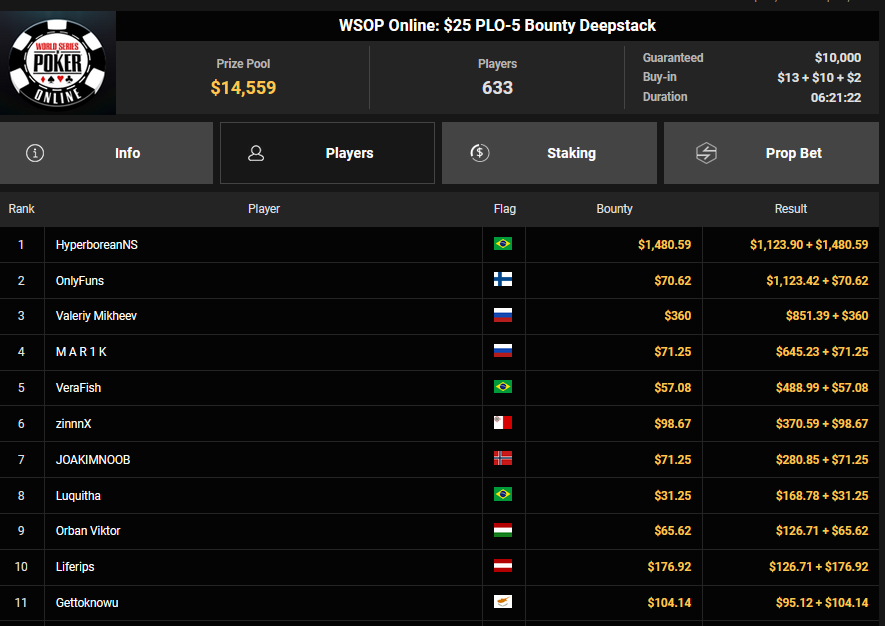Click the Brazil flag beside HyperboreanNS
Viewport: 885px width, 626px height.
[x=503, y=244]
